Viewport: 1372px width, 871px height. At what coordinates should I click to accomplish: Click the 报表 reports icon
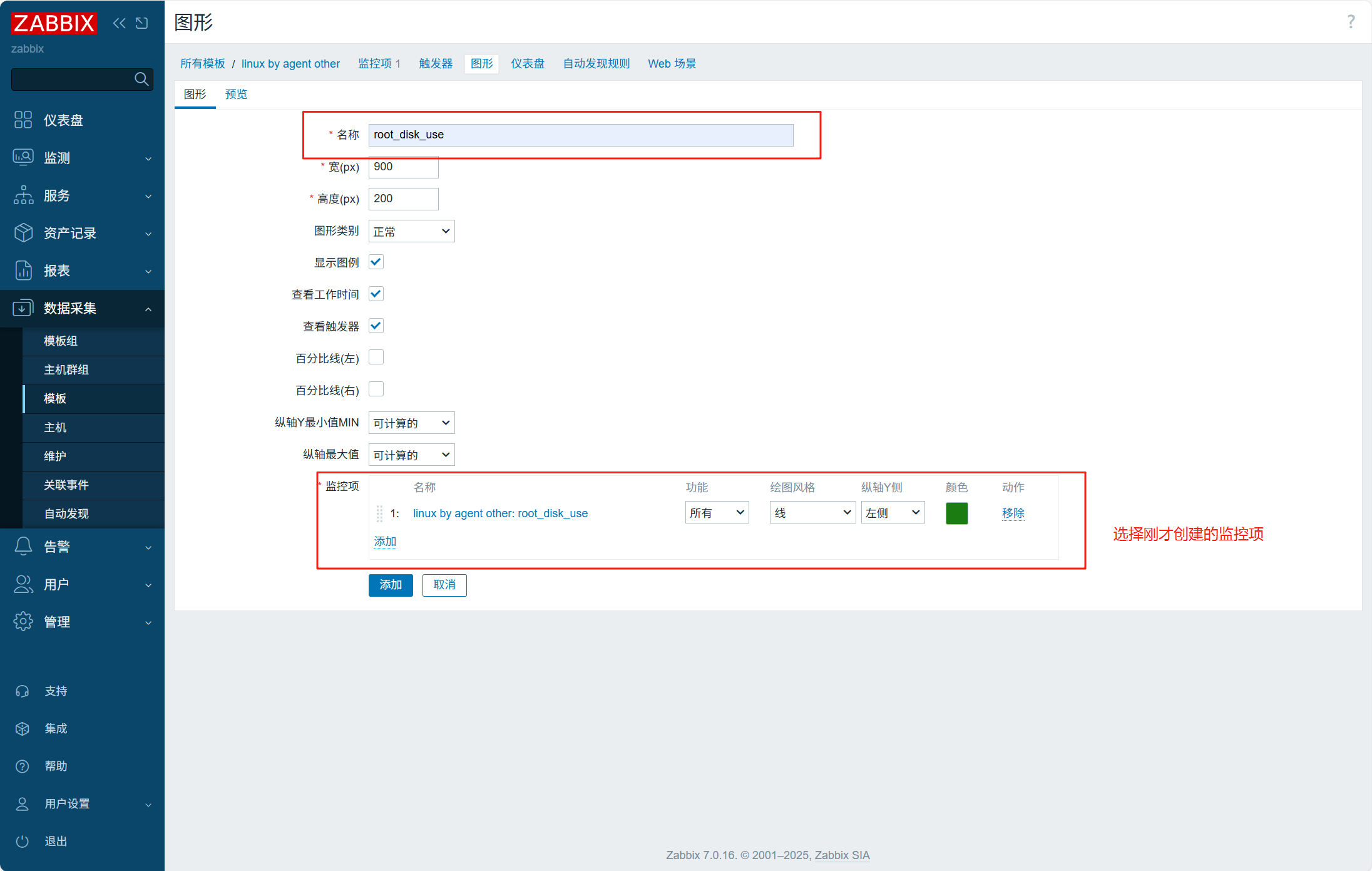tap(23, 270)
